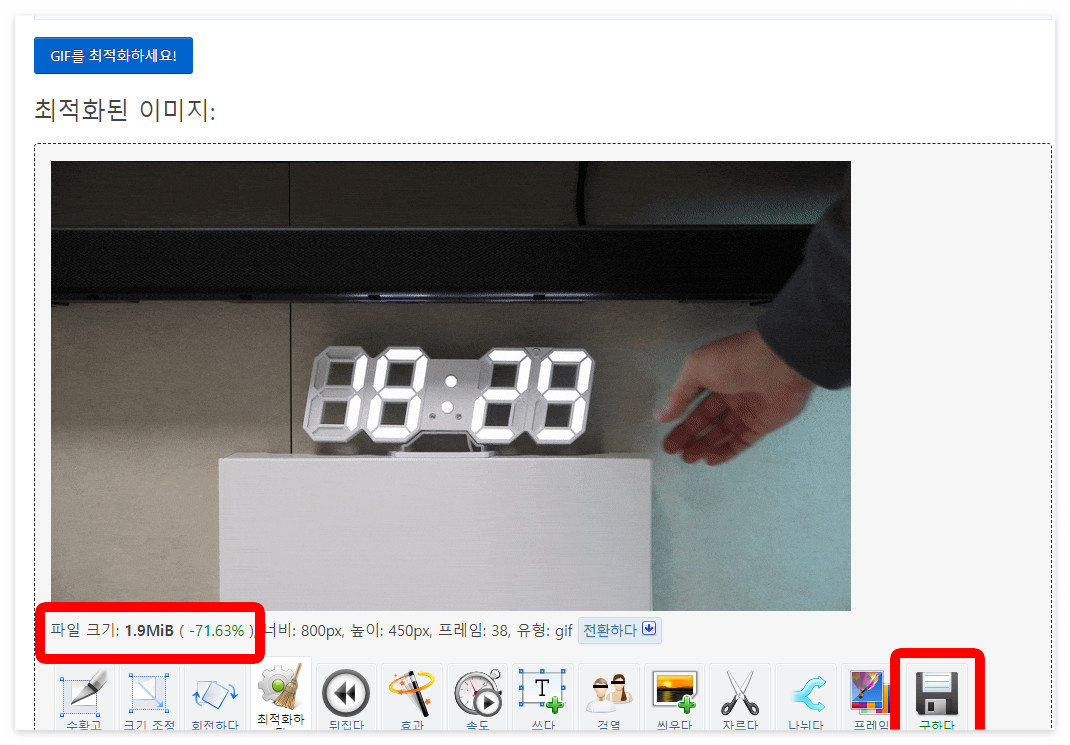1070x745 pixels.
Task: Click the 프레임: 38 frame count text
Action: coord(474,630)
